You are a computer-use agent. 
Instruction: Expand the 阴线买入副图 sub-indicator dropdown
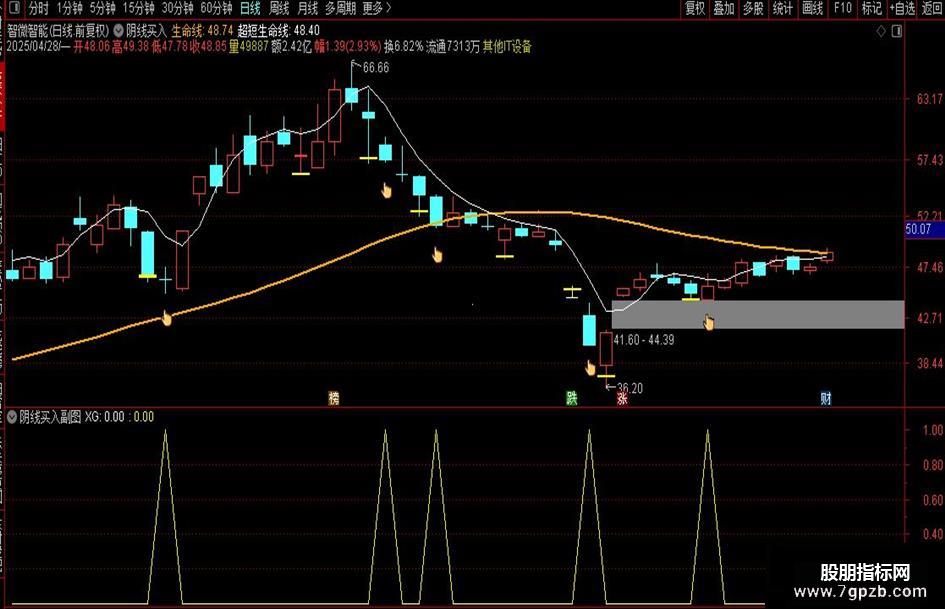tap(11, 417)
